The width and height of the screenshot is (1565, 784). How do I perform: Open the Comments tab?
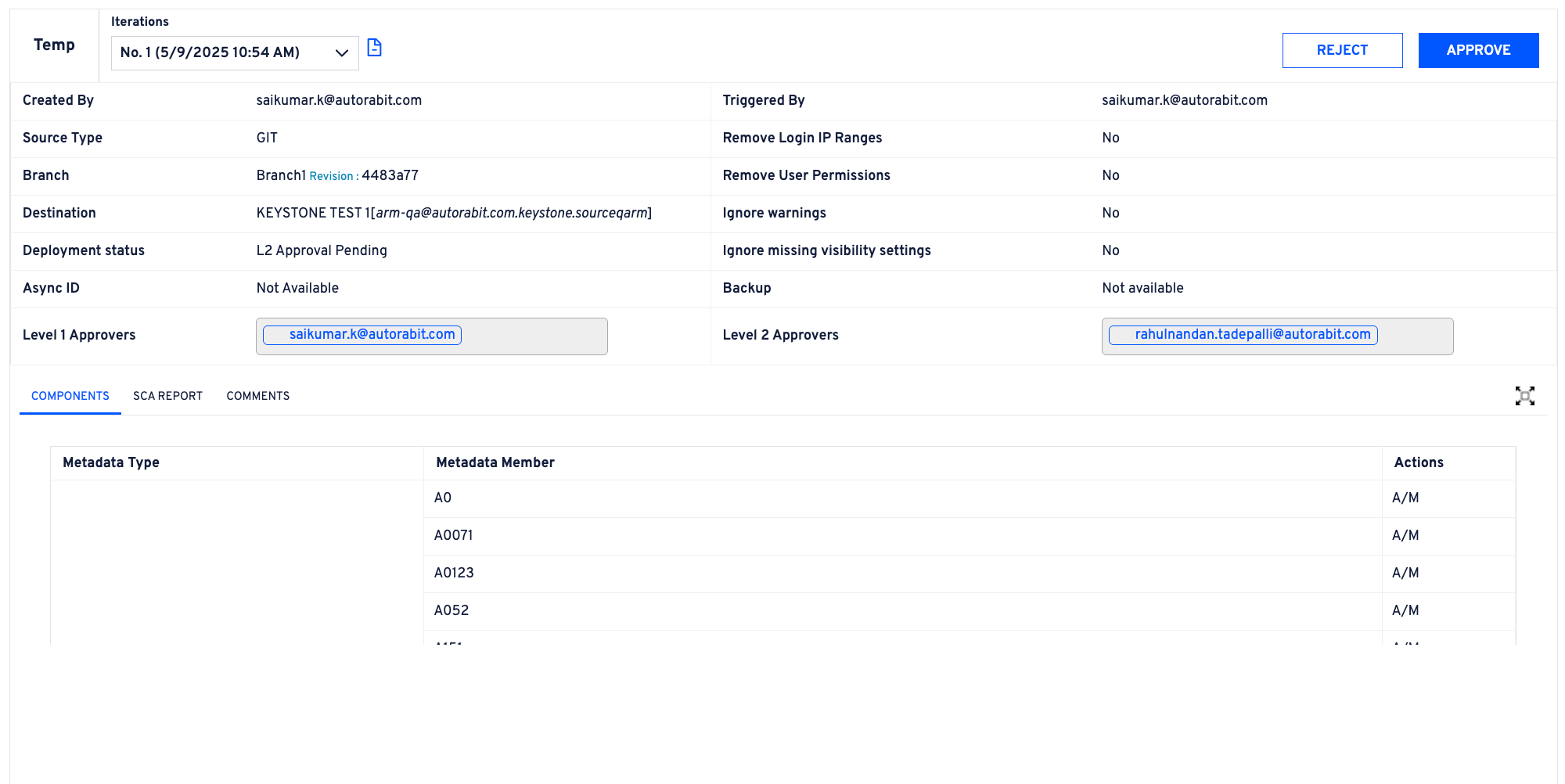(x=257, y=396)
